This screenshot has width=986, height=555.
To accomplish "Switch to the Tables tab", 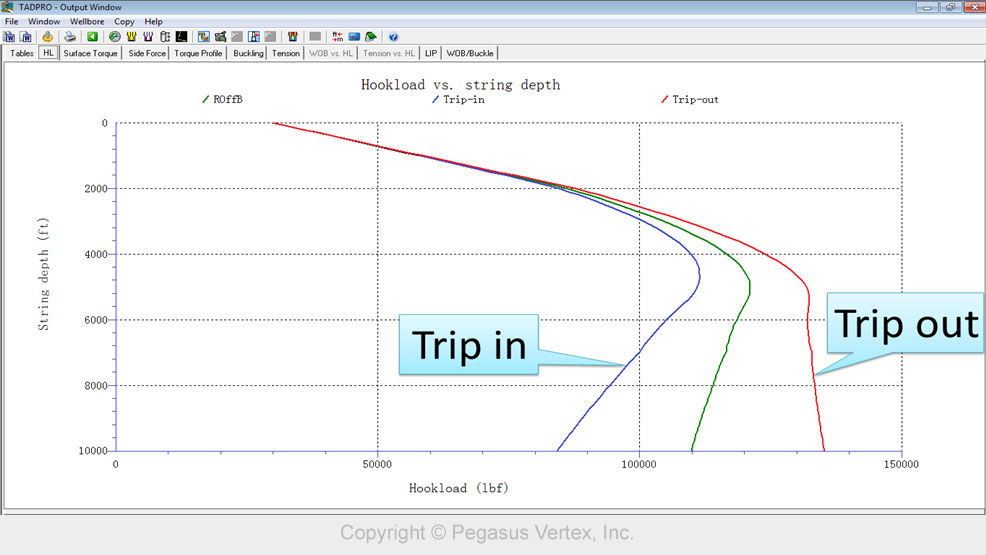I will pos(21,53).
